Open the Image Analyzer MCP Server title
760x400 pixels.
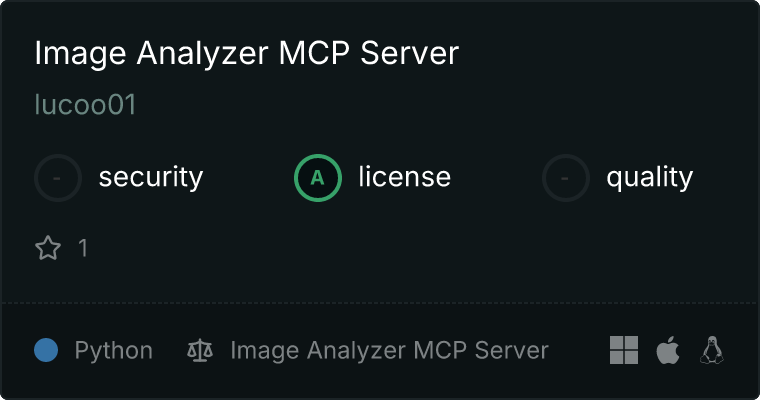point(247,53)
